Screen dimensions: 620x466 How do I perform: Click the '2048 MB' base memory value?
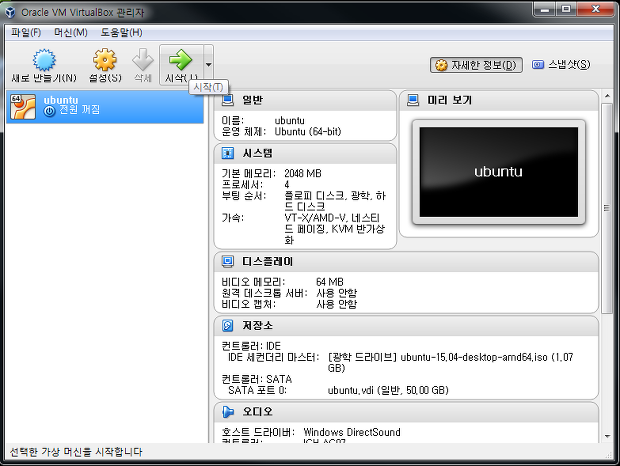click(303, 173)
